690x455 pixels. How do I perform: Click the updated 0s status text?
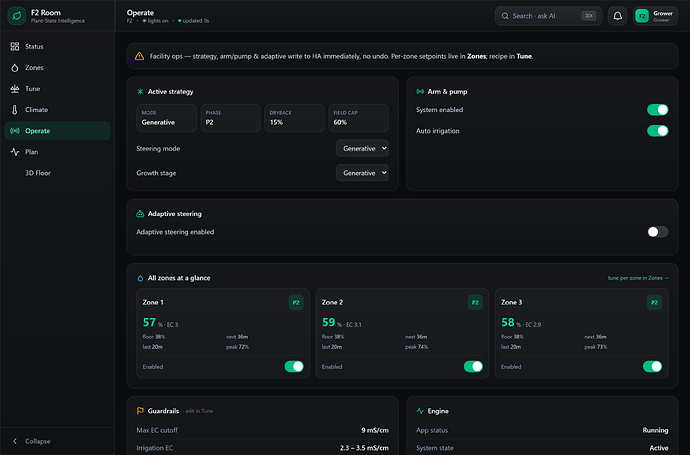196,21
